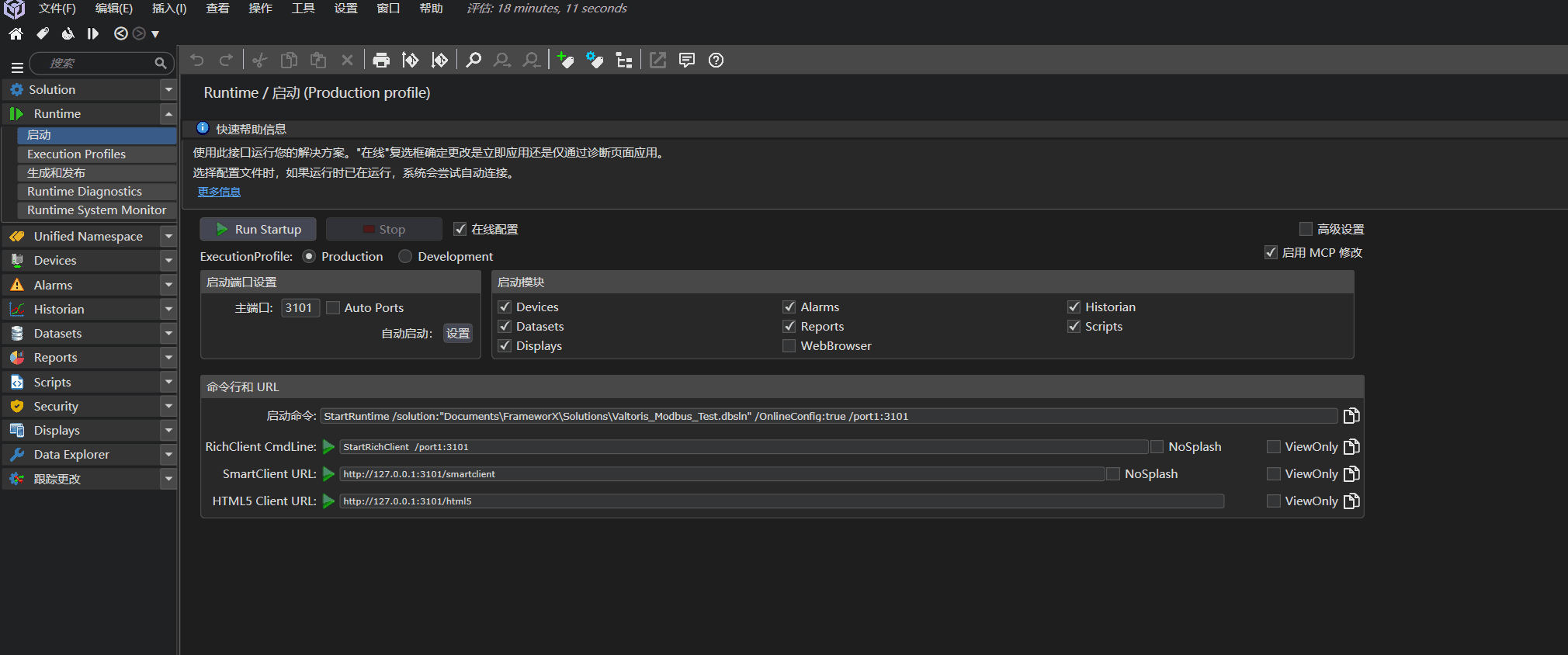Click the hamburger menu icon beside search
The image size is (1568, 655).
[x=17, y=67]
